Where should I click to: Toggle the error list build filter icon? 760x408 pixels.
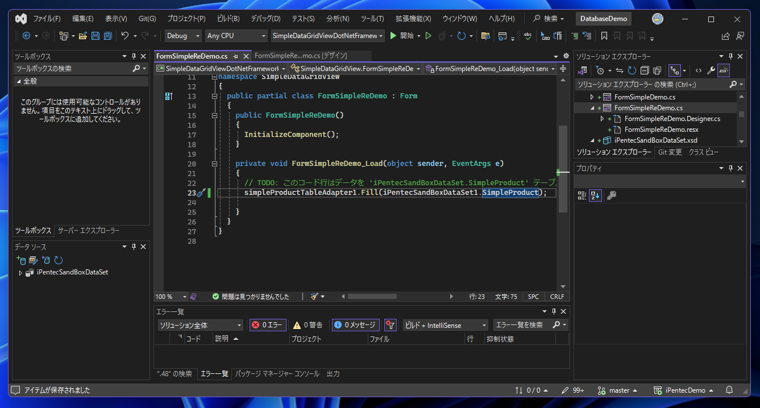(x=390, y=325)
